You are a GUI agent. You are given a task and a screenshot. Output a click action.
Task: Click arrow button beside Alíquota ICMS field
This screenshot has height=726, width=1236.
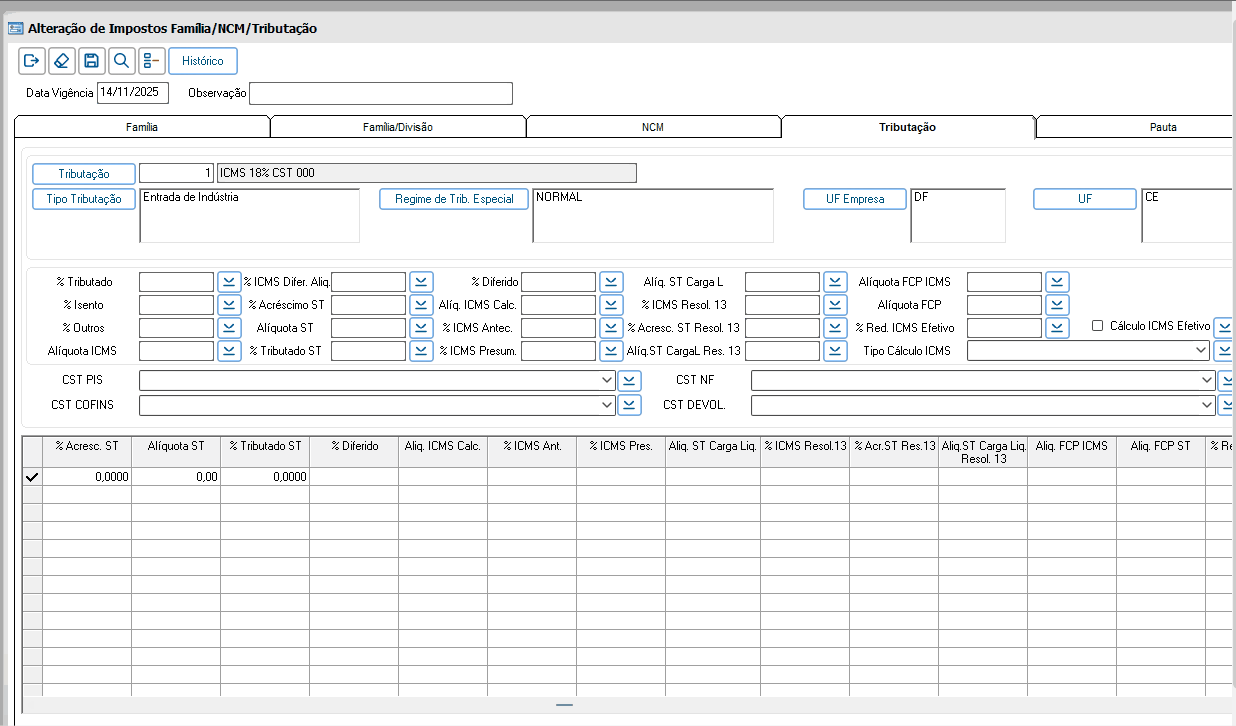point(229,351)
